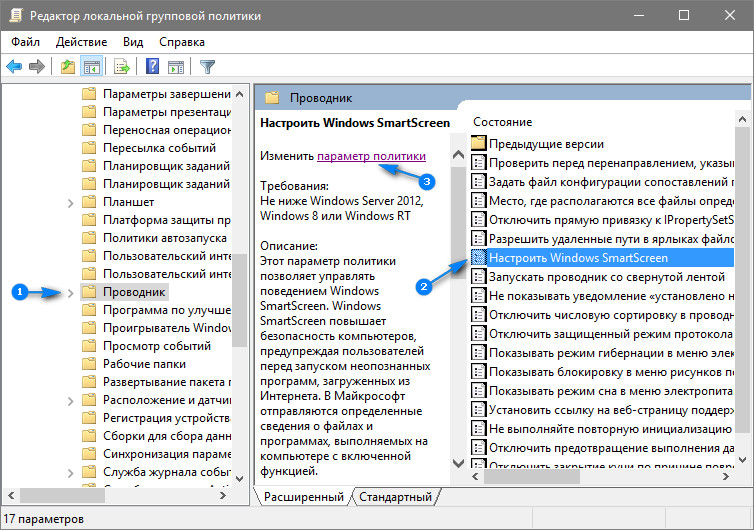Click the icon beside Настроить Windows SmartScreen
The height and width of the screenshot is (530, 754).
tap(478, 258)
